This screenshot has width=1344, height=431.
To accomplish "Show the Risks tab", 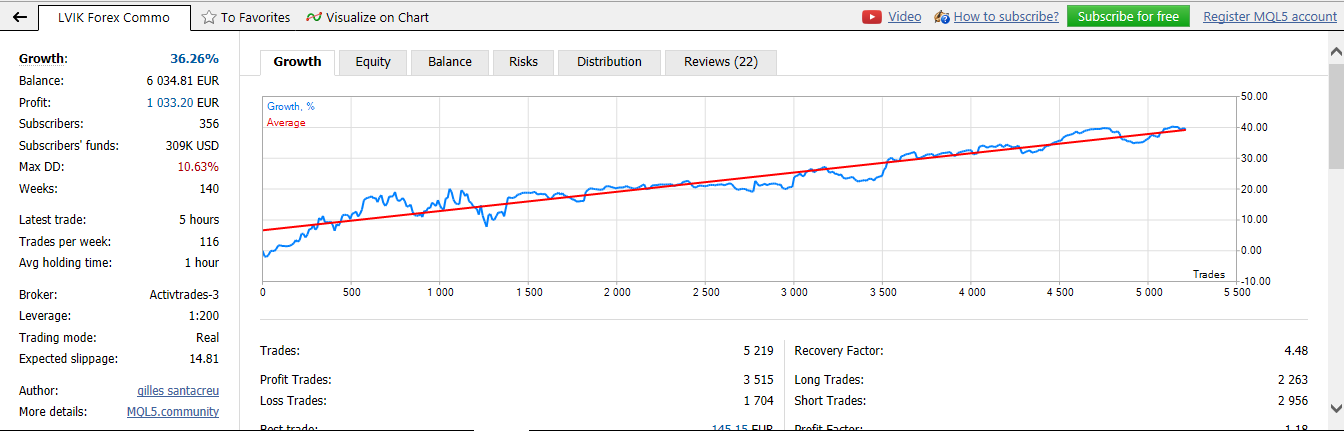I will click(x=523, y=62).
